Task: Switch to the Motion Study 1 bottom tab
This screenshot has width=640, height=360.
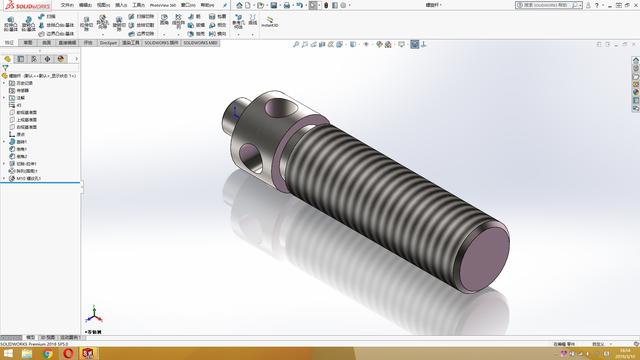Action: 70,338
